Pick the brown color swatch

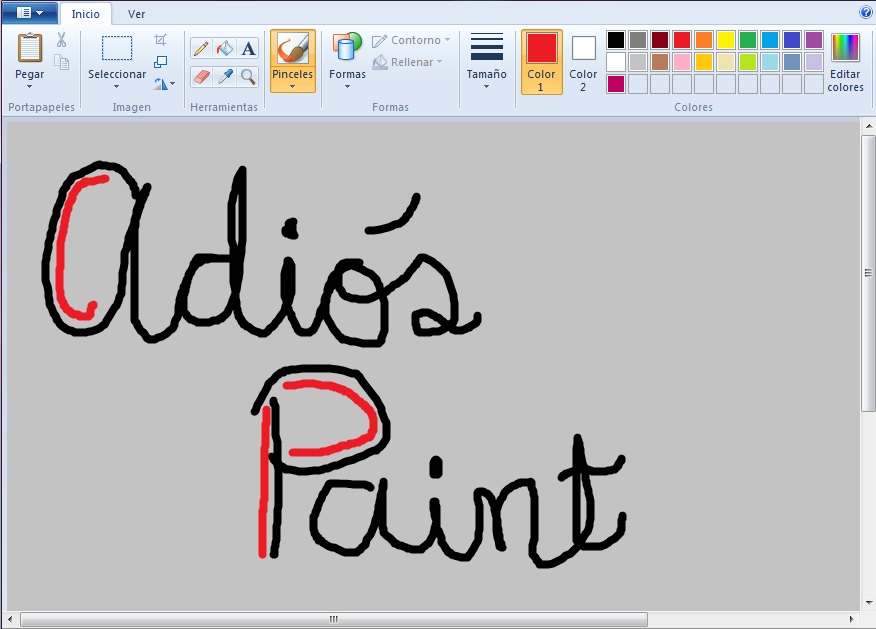click(660, 62)
